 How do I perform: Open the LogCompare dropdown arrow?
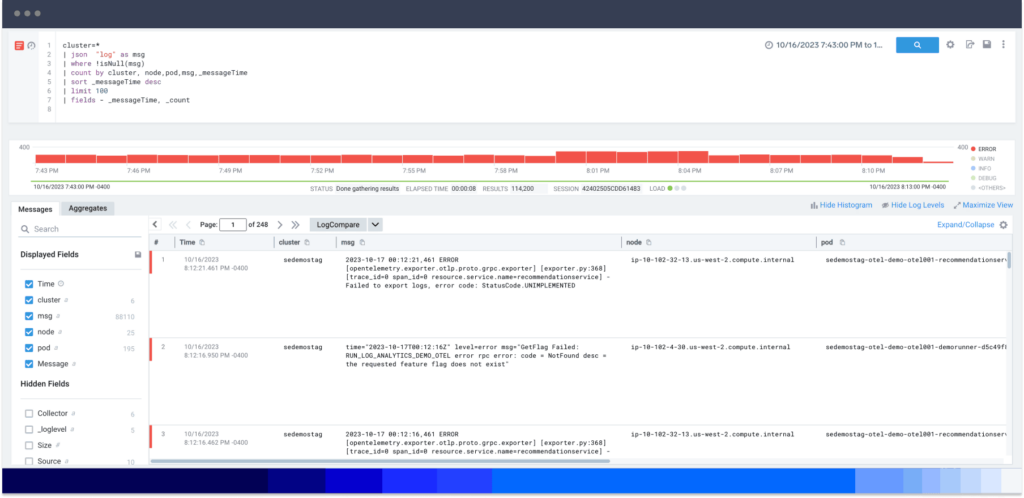click(x=375, y=225)
